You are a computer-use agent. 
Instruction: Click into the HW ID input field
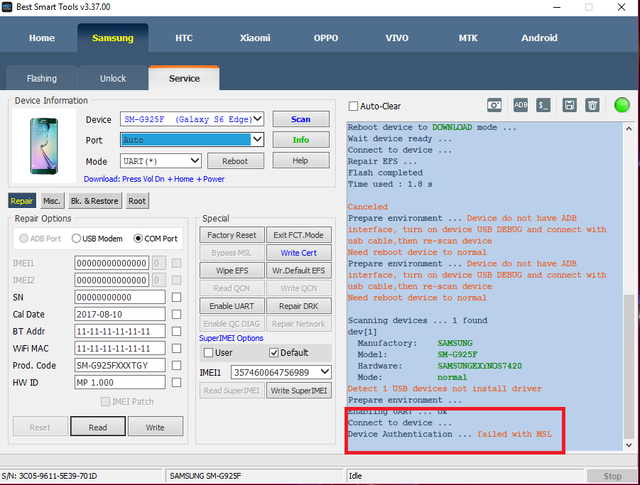(120, 383)
